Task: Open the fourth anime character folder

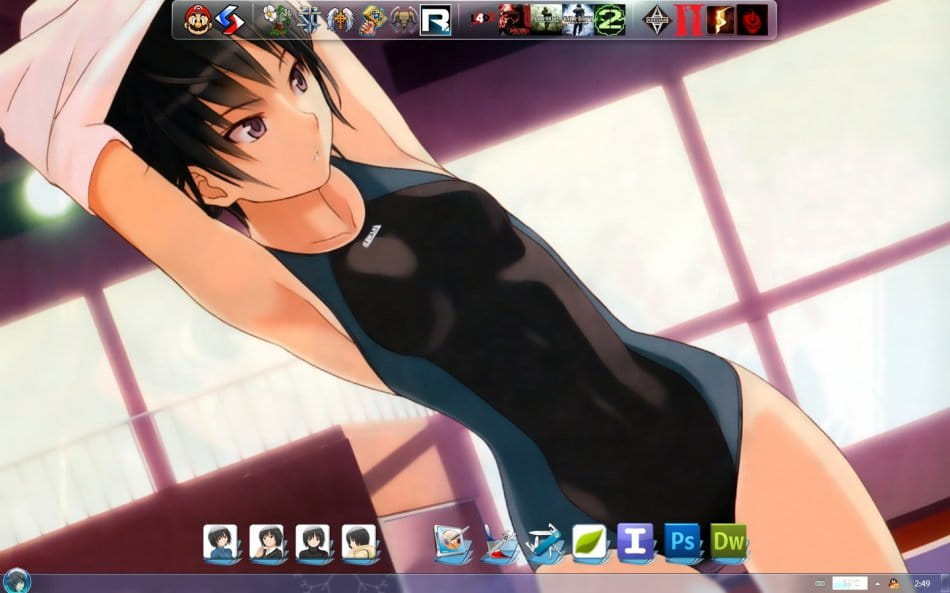Action: pos(359,543)
